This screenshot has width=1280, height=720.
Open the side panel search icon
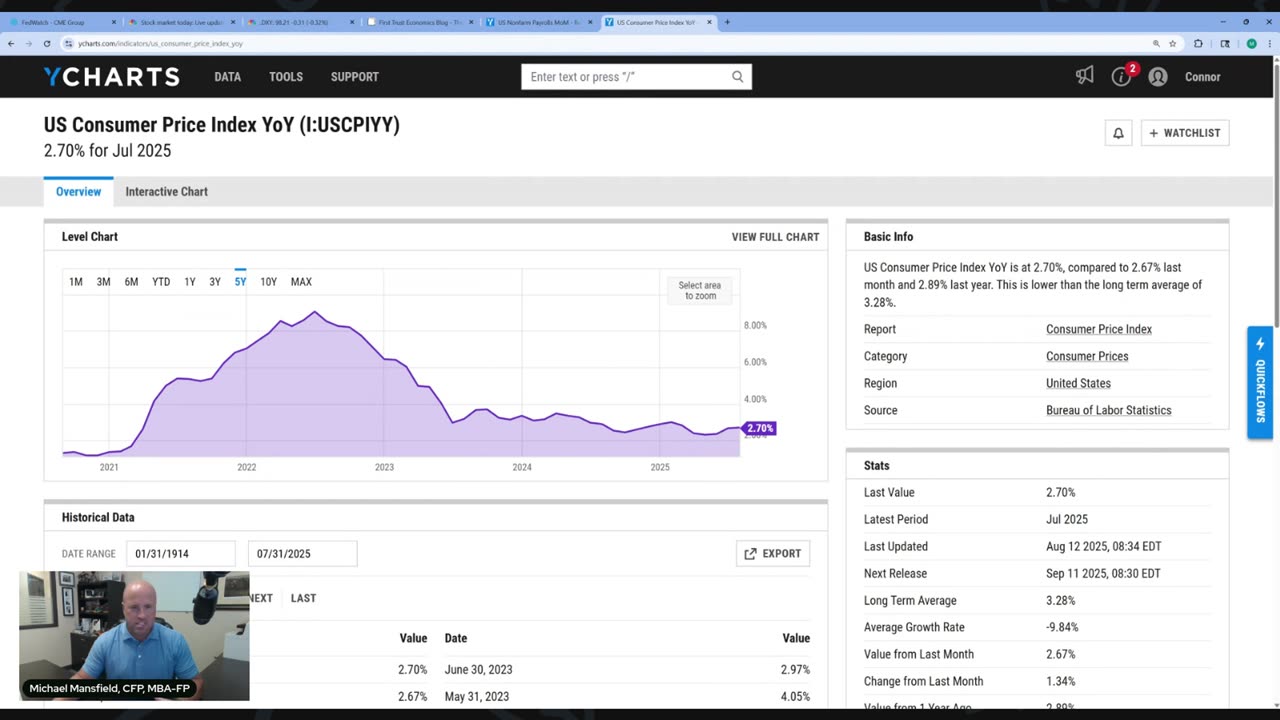[x=1225, y=43]
